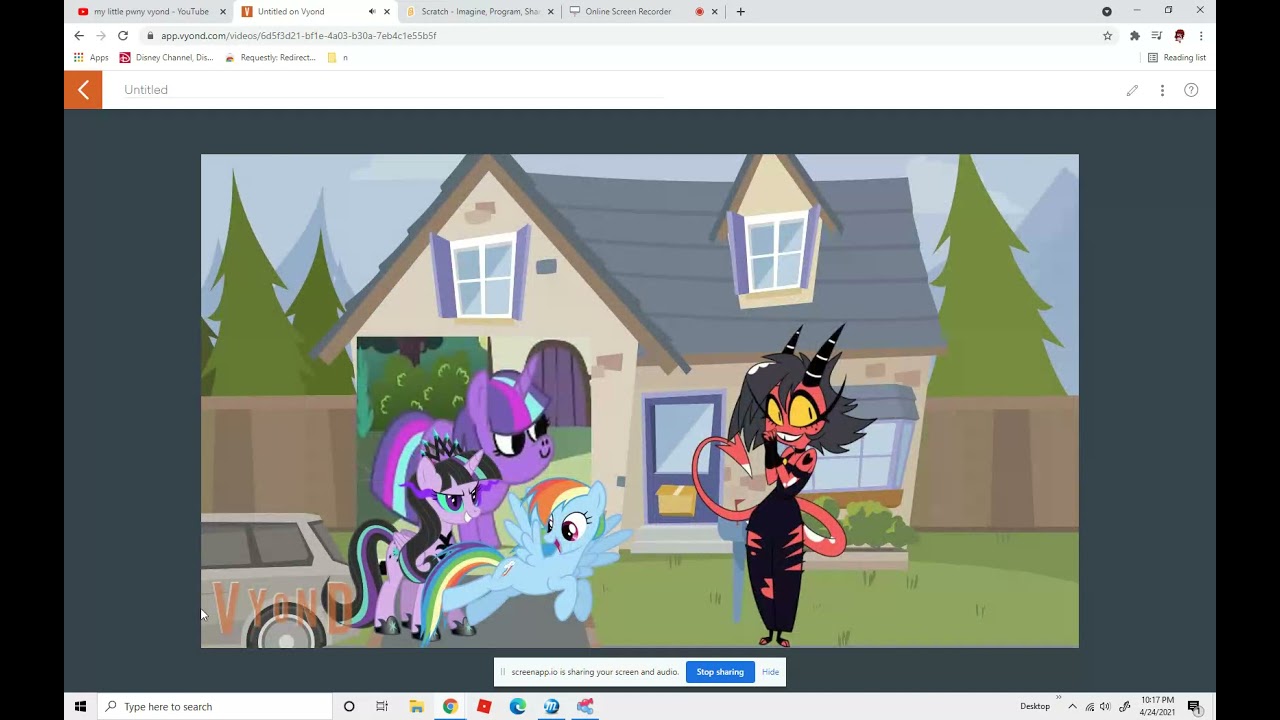Go back with the orange Vyond arrow
The image size is (1280, 720).
(83, 90)
